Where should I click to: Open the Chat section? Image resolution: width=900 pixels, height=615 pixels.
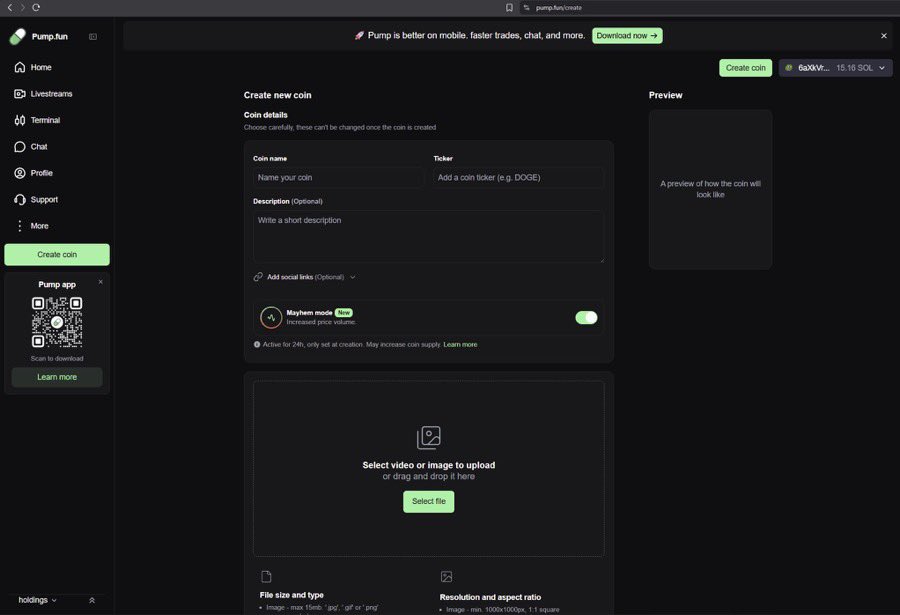click(x=37, y=146)
